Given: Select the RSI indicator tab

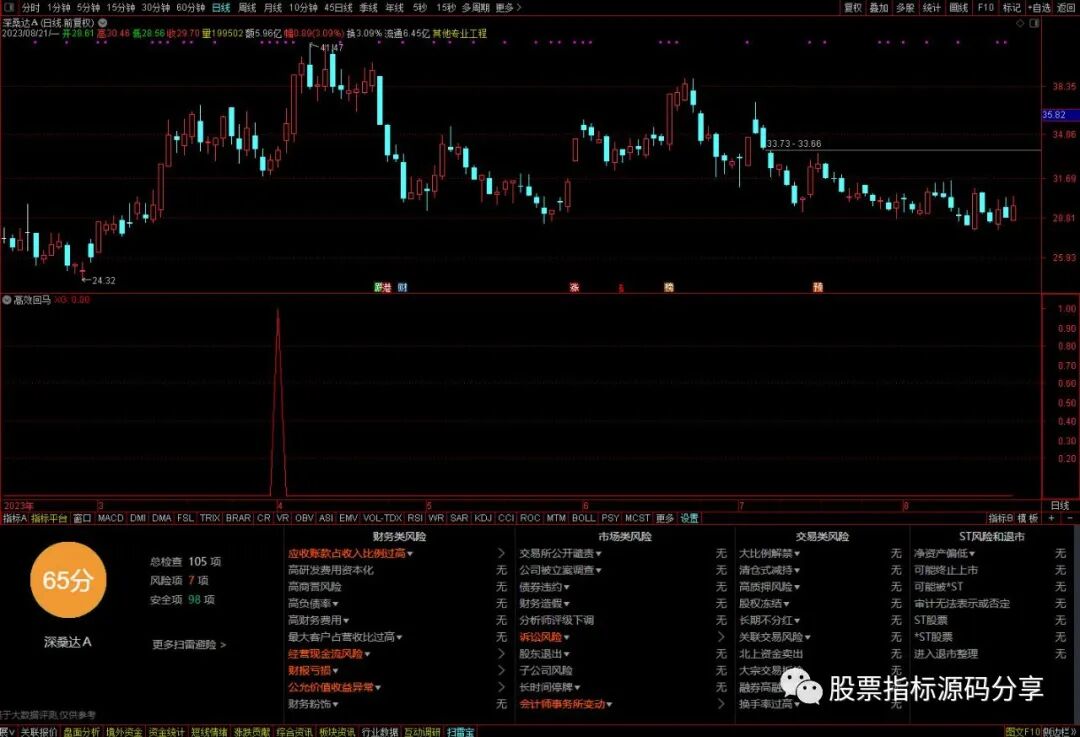Looking at the screenshot, I should [415, 518].
